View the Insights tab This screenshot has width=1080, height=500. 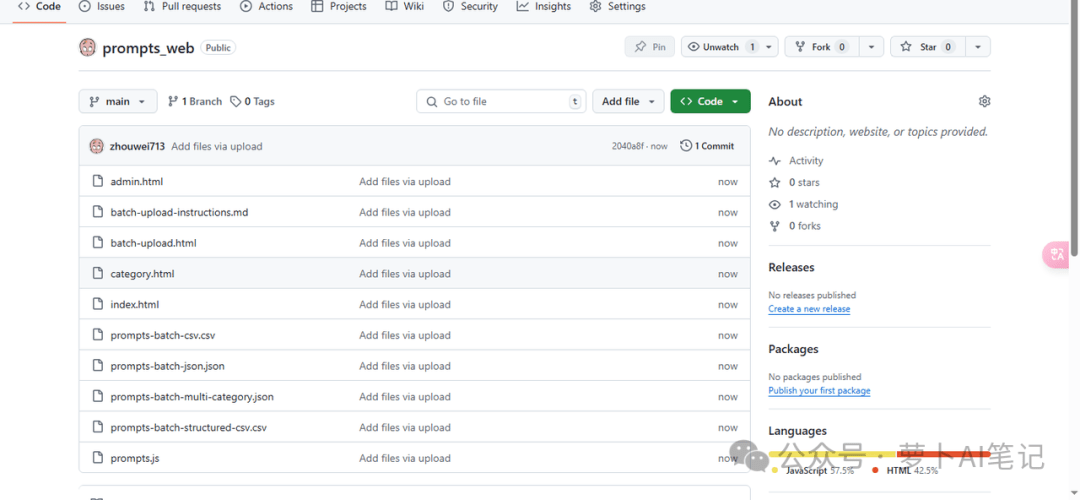point(544,7)
